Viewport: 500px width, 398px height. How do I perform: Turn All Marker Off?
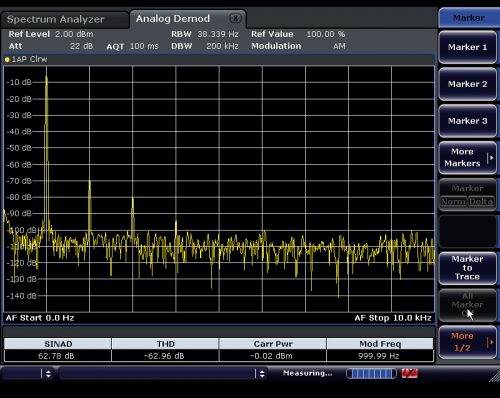[468, 305]
